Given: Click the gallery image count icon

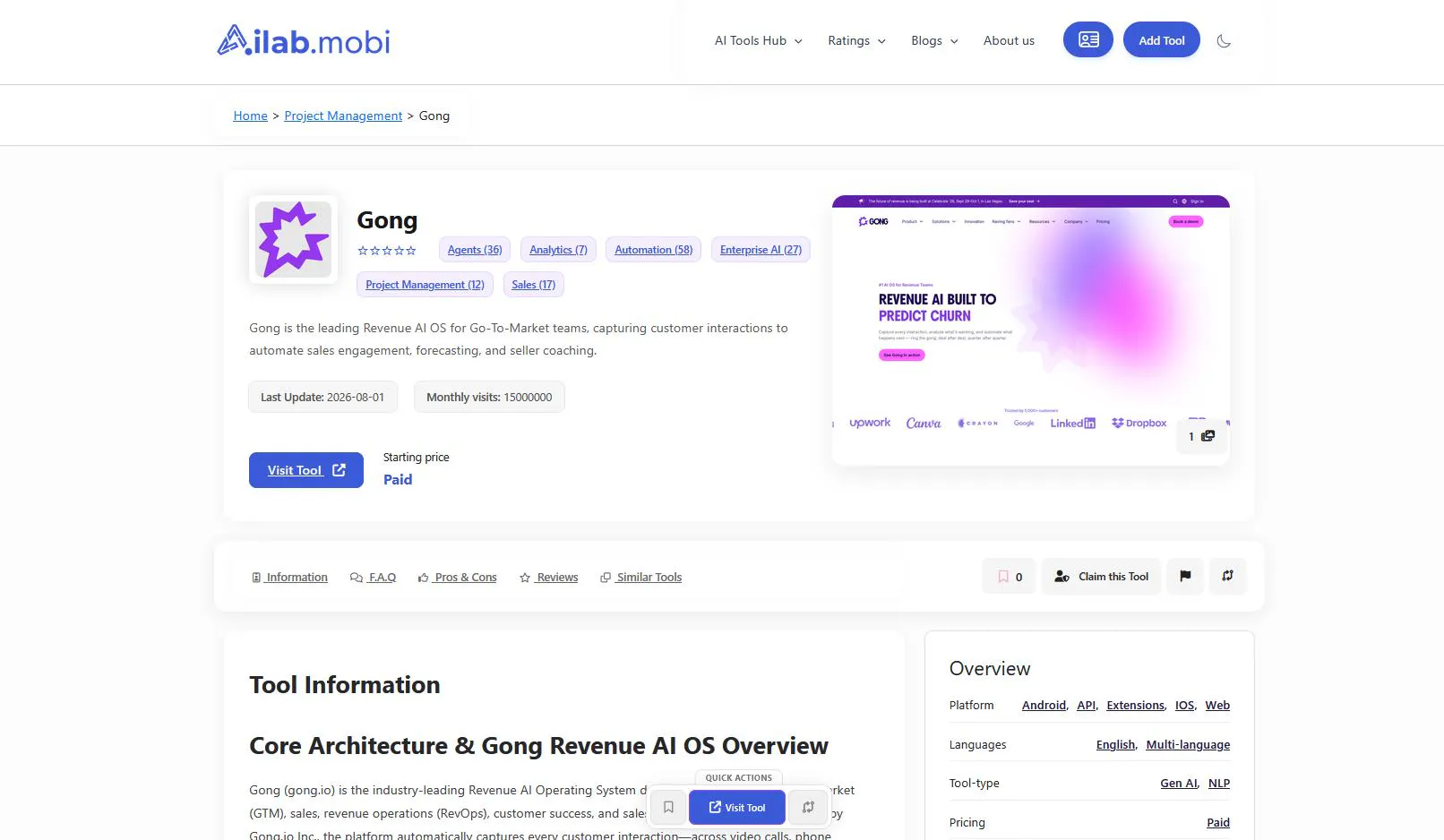Looking at the screenshot, I should [1201, 436].
